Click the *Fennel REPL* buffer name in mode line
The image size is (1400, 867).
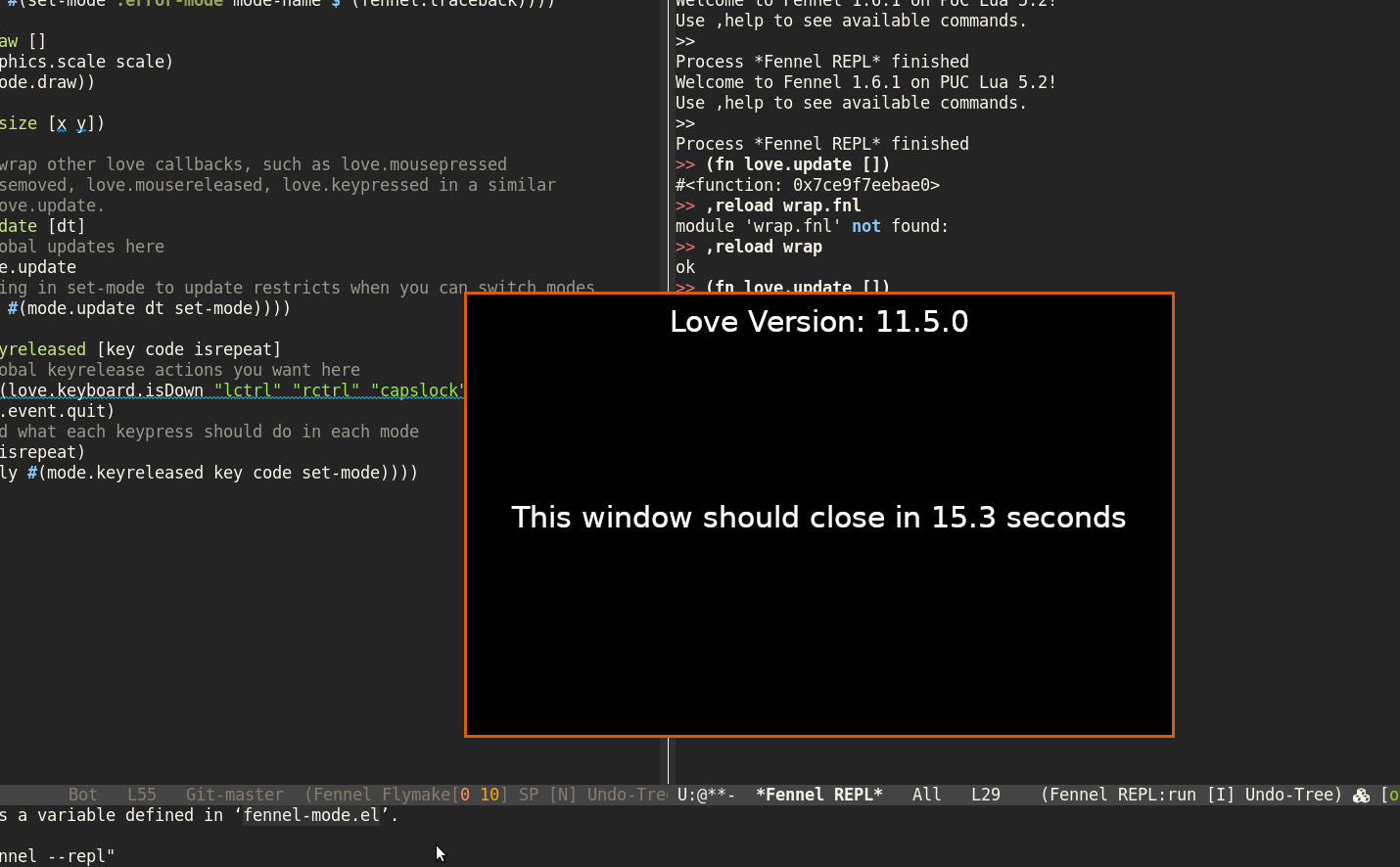tap(818, 795)
